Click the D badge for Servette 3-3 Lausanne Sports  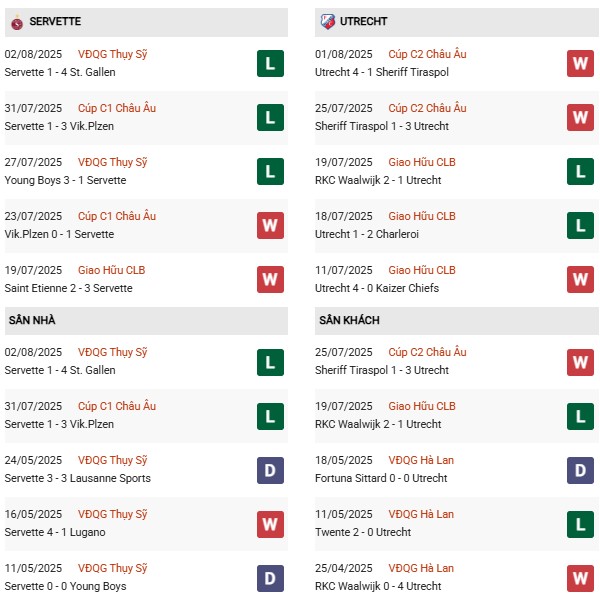click(x=270, y=469)
